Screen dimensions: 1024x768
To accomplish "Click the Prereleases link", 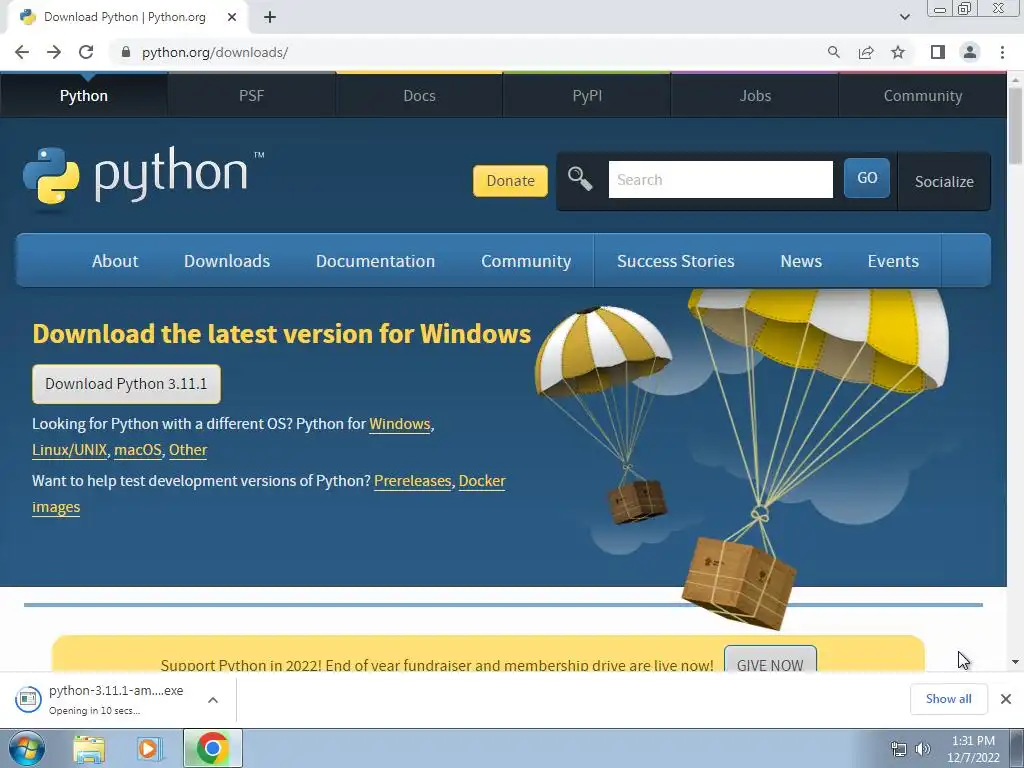I will coord(412,481).
